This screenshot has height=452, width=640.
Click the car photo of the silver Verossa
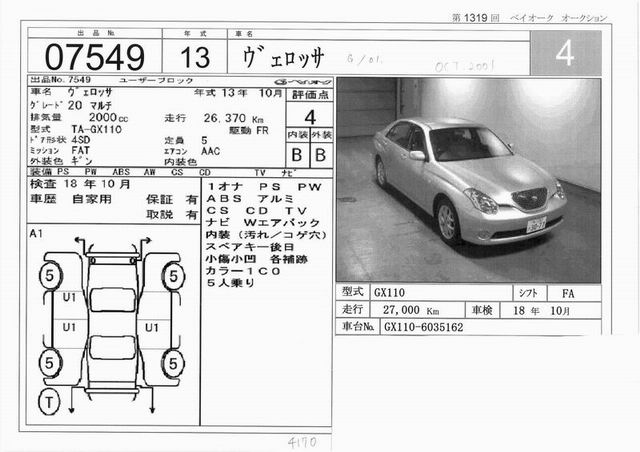(469, 180)
